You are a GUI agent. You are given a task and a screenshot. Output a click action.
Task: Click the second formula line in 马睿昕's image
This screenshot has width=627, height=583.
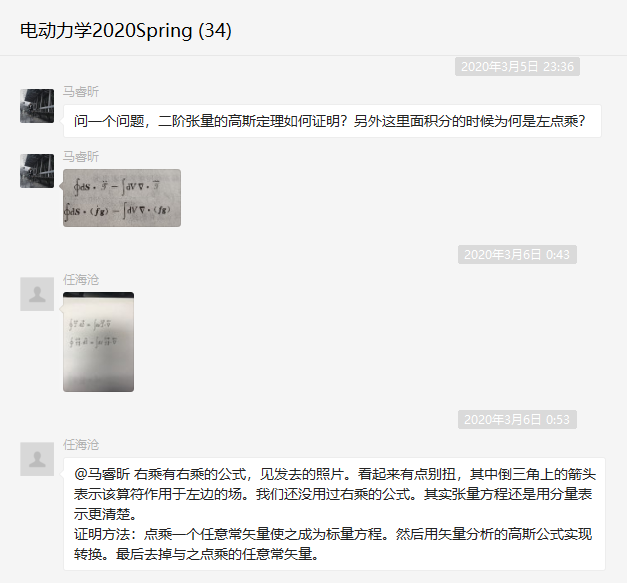pos(118,211)
